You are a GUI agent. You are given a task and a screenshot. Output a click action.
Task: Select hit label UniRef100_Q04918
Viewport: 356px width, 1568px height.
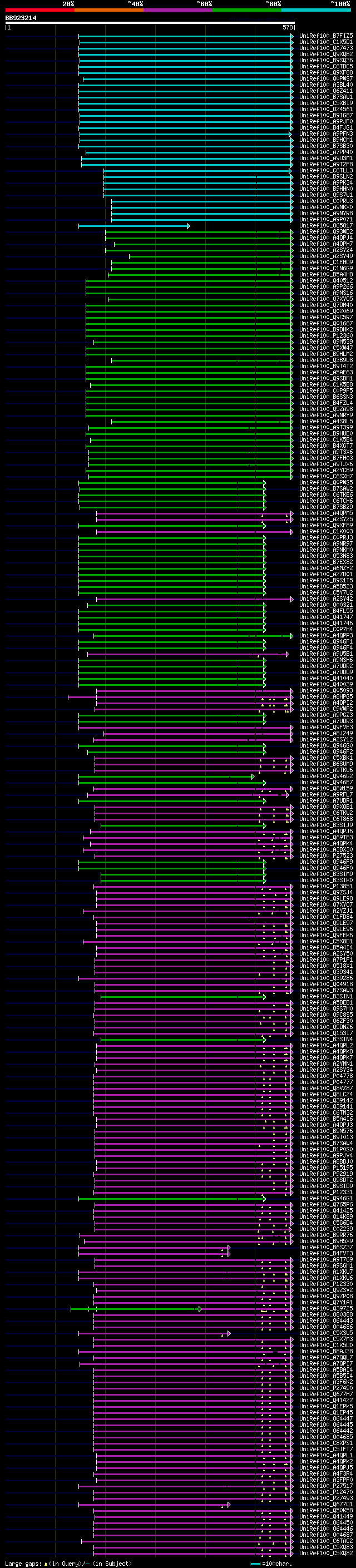click(x=326, y=985)
